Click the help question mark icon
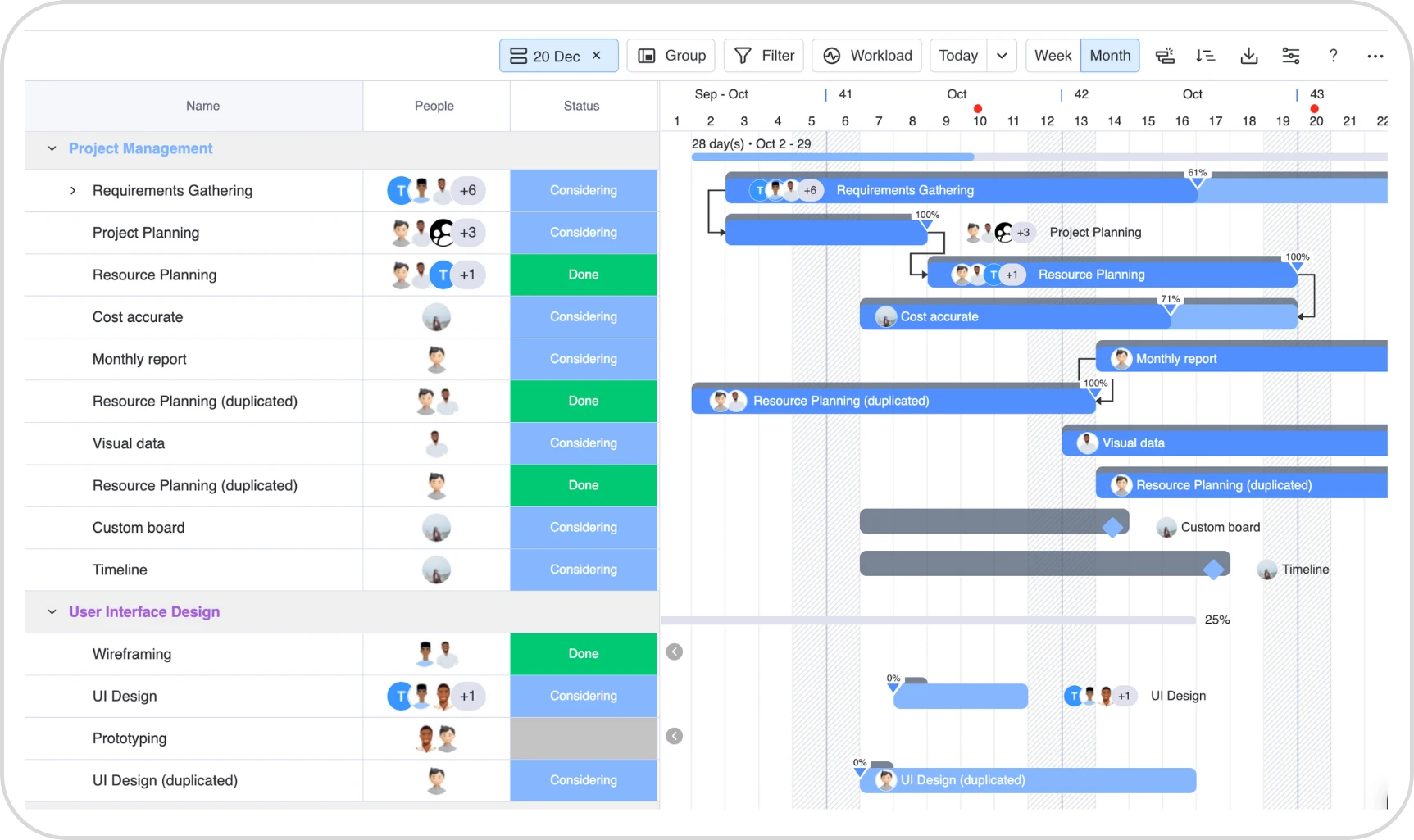The width and height of the screenshot is (1414, 840). [x=1334, y=55]
